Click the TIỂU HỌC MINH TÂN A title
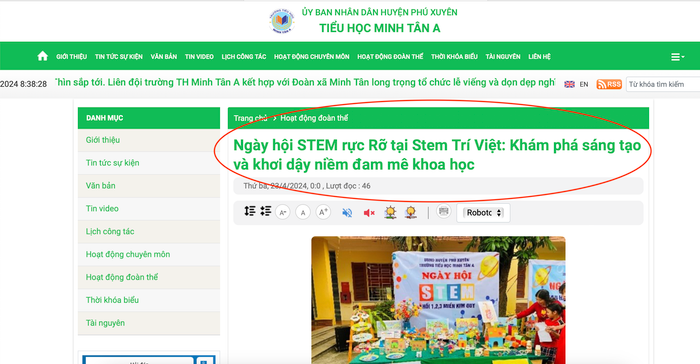This screenshot has height=364, width=700. pos(380,28)
